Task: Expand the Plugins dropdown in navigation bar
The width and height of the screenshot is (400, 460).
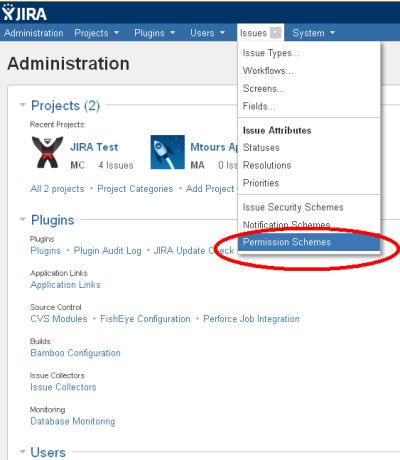Action: [155, 33]
